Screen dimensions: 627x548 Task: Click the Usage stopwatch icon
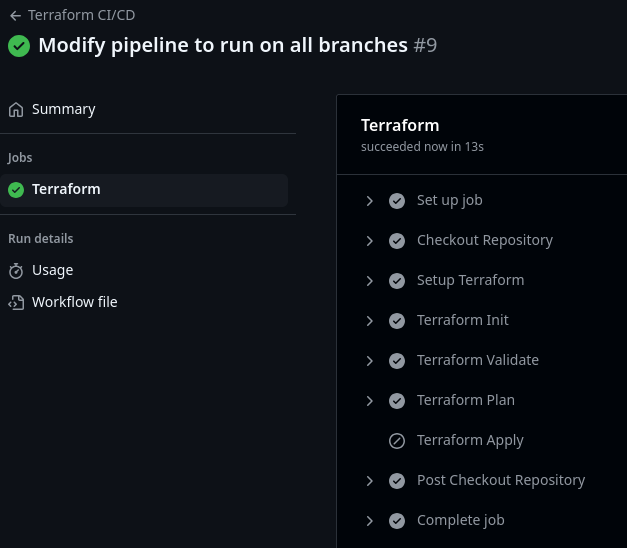(16, 271)
